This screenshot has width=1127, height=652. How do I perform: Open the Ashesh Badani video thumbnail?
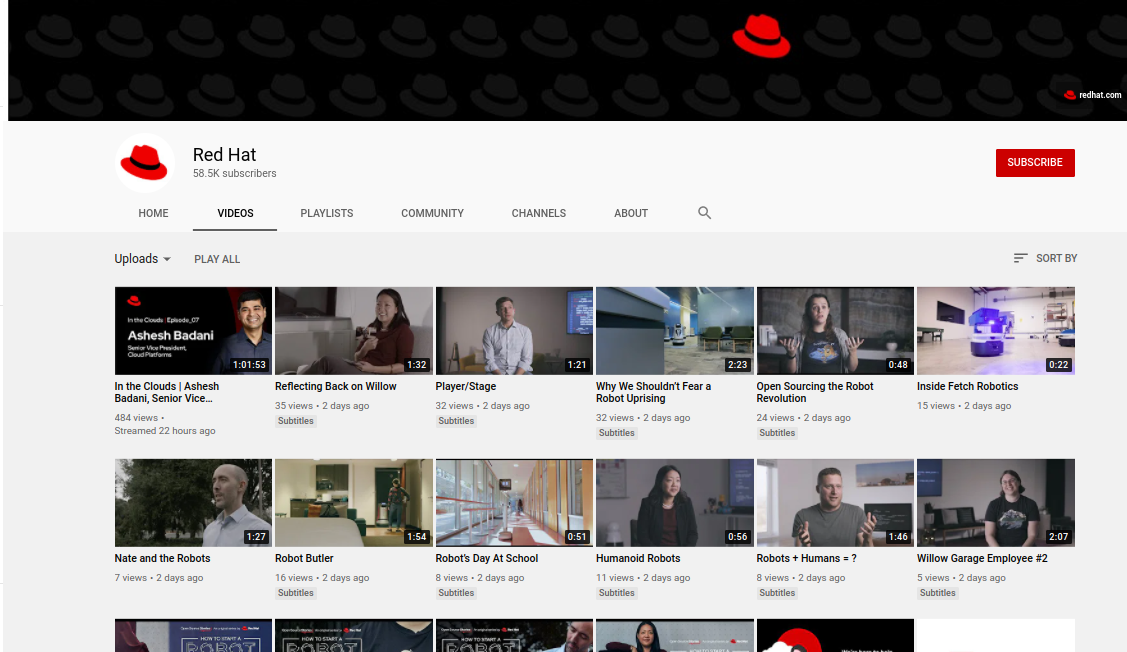pyautogui.click(x=193, y=331)
